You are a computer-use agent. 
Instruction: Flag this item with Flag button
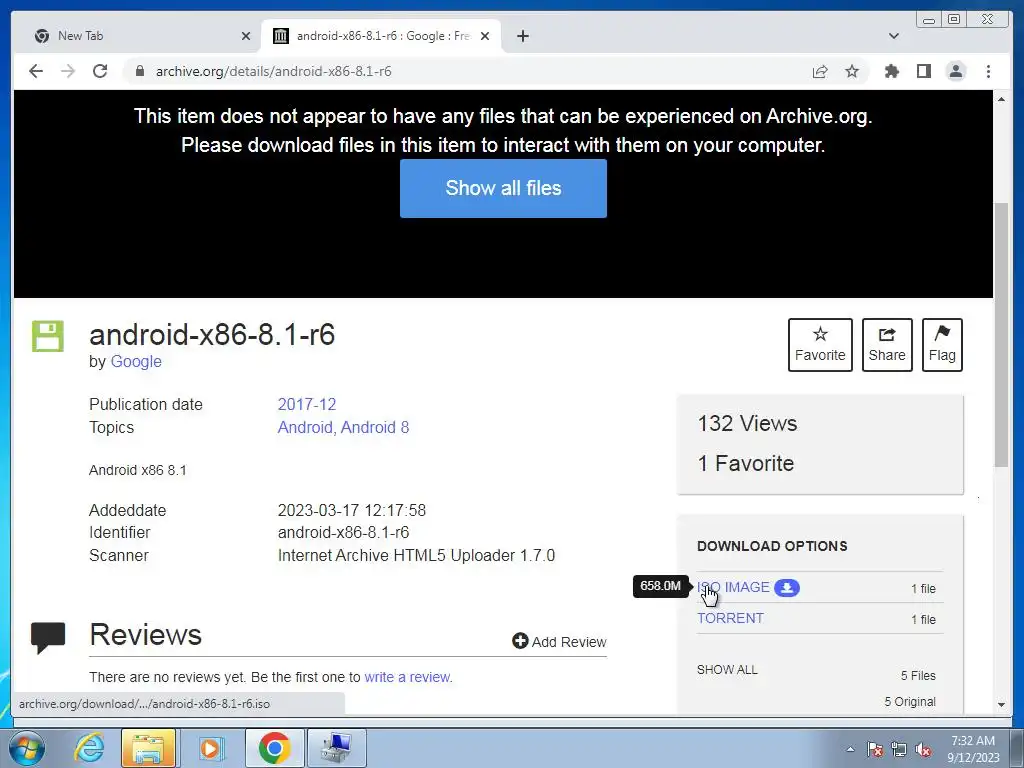pos(942,345)
